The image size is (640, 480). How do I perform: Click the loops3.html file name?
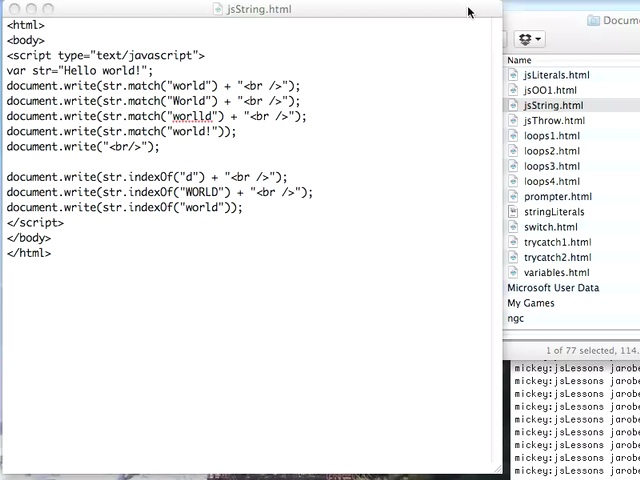pyautogui.click(x=552, y=166)
